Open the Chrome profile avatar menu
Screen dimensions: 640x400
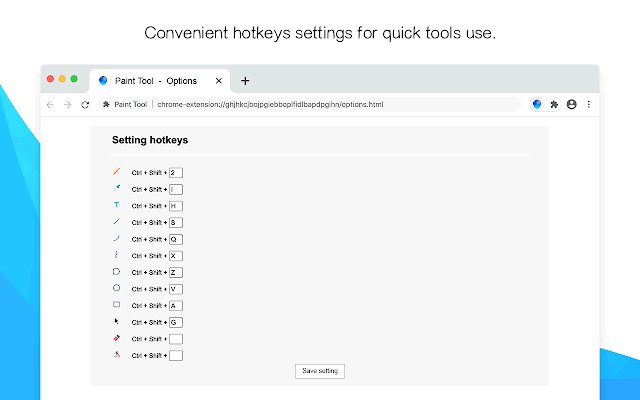click(x=571, y=104)
